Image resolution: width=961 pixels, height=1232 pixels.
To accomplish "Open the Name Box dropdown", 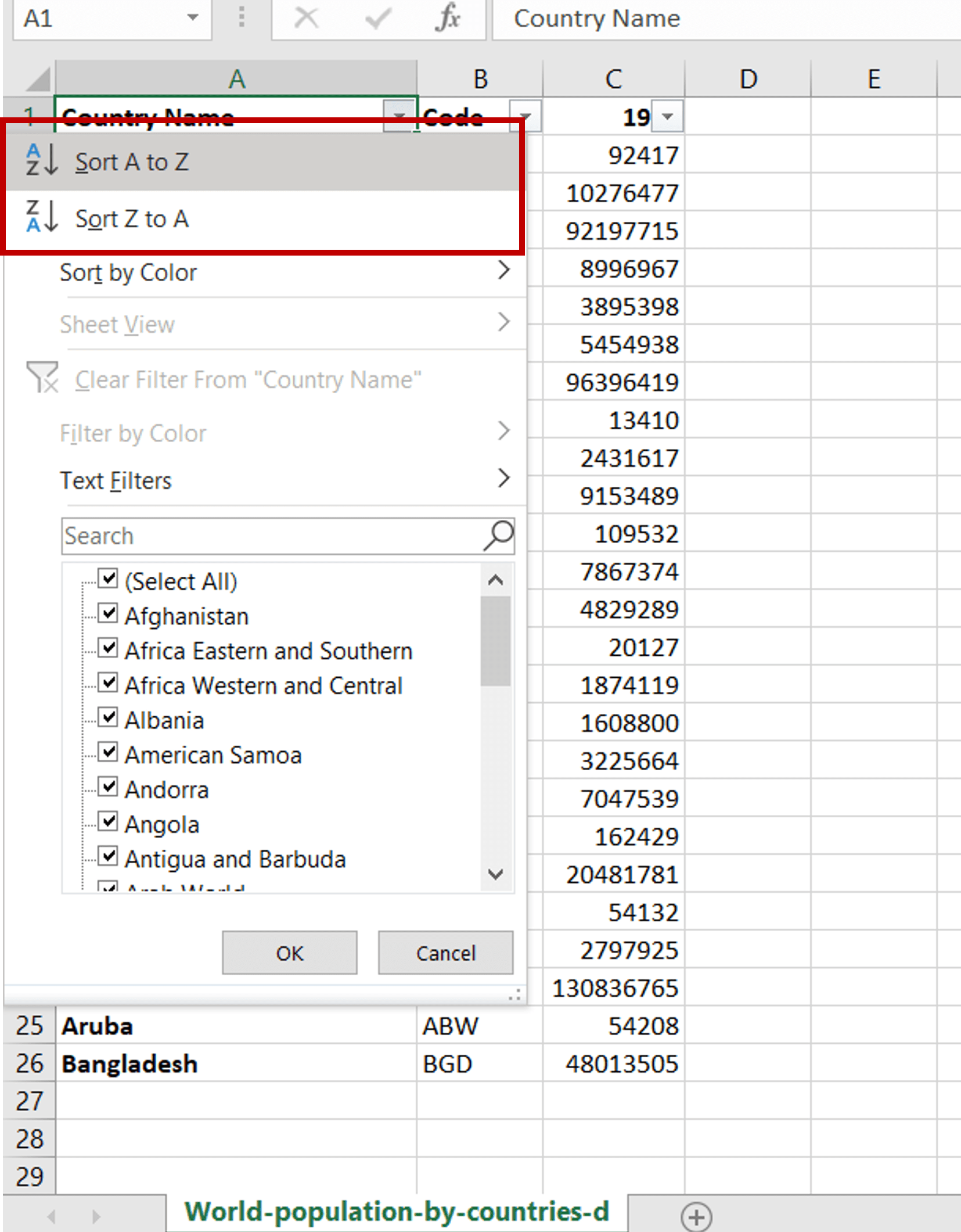I will pos(193,19).
